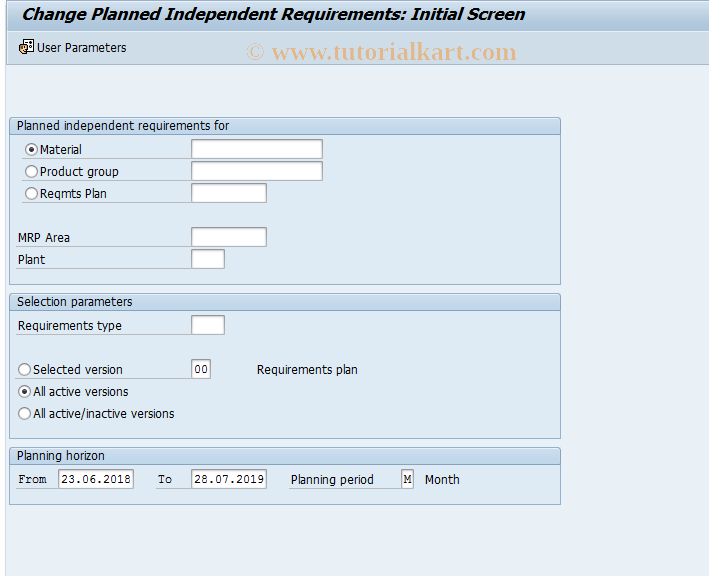Click the Planned independent requirements for header

pyautogui.click(x=285, y=126)
